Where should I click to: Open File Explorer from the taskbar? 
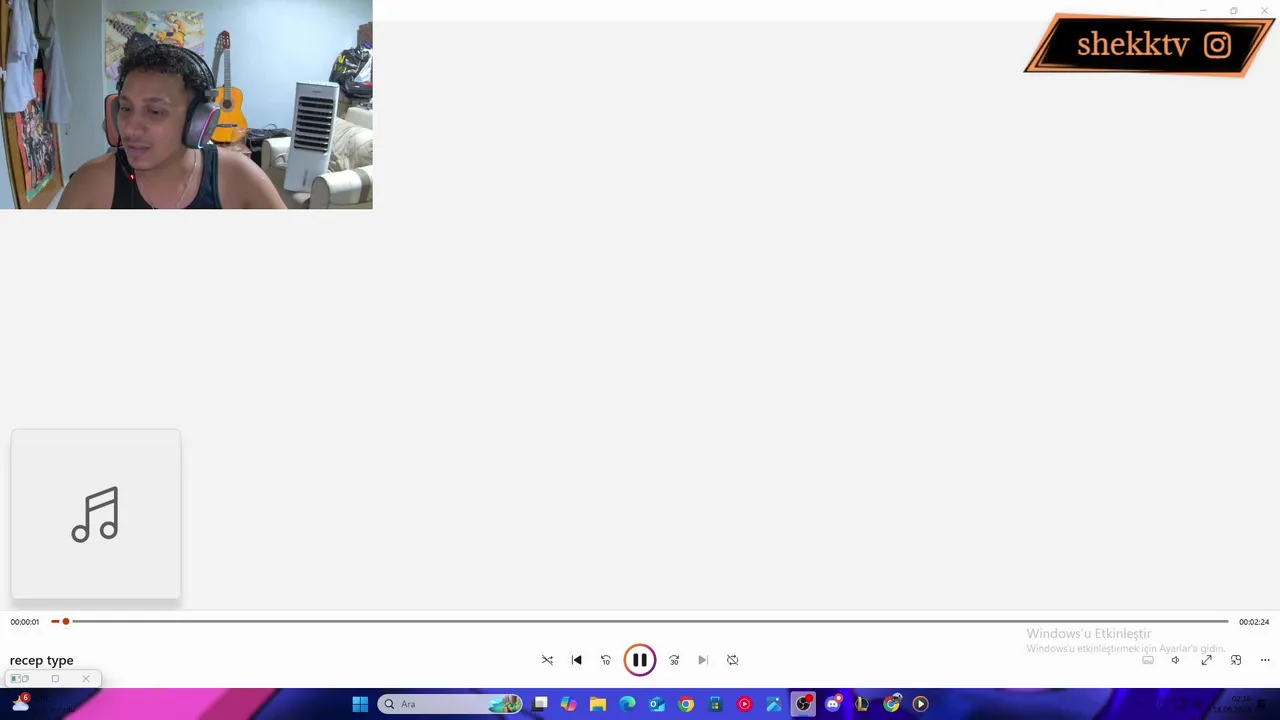coord(598,704)
